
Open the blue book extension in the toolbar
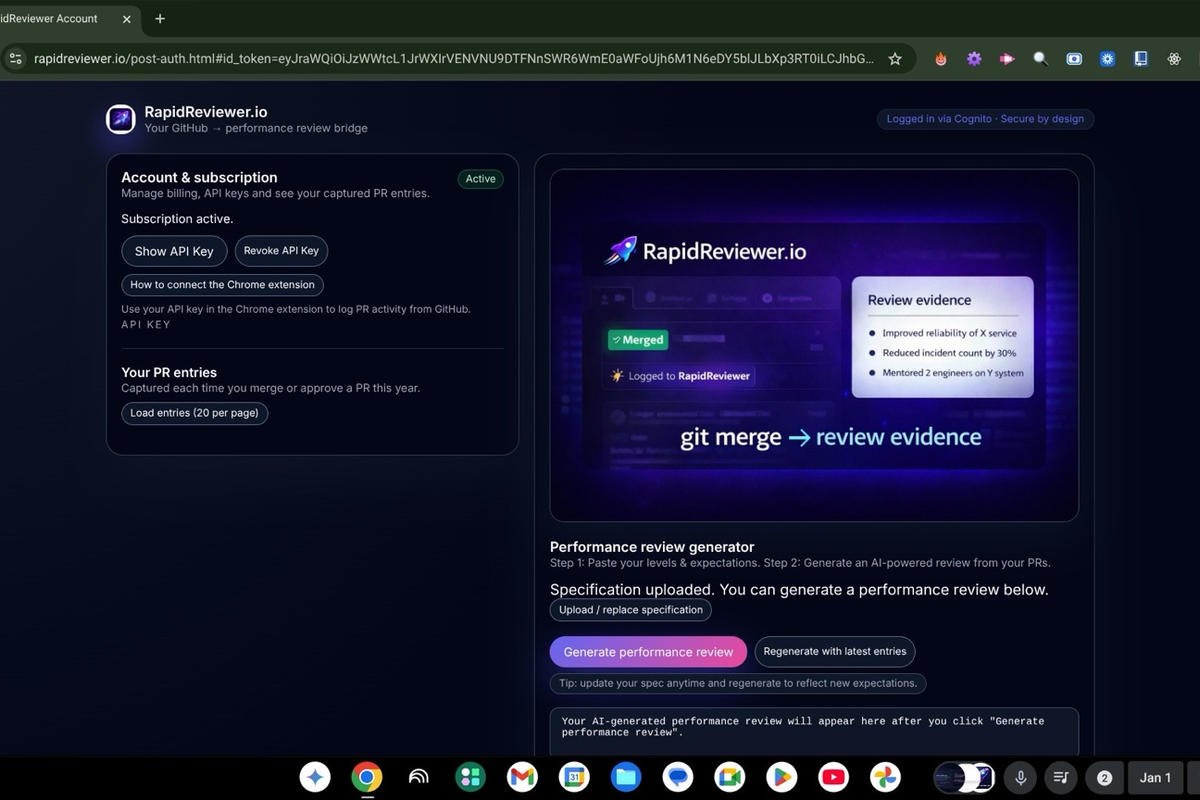1140,58
